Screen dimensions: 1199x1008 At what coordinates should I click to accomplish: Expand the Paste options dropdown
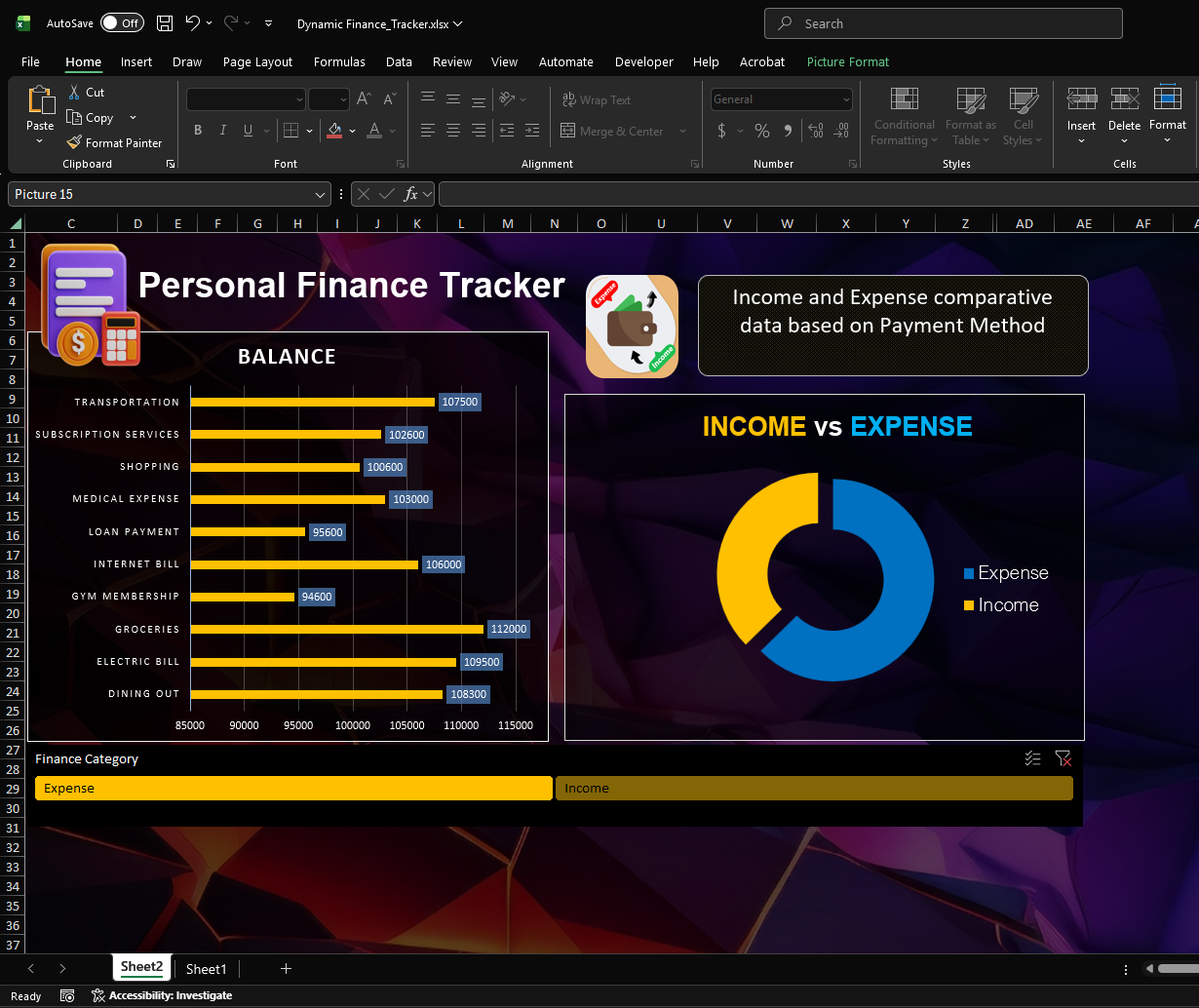click(40, 142)
